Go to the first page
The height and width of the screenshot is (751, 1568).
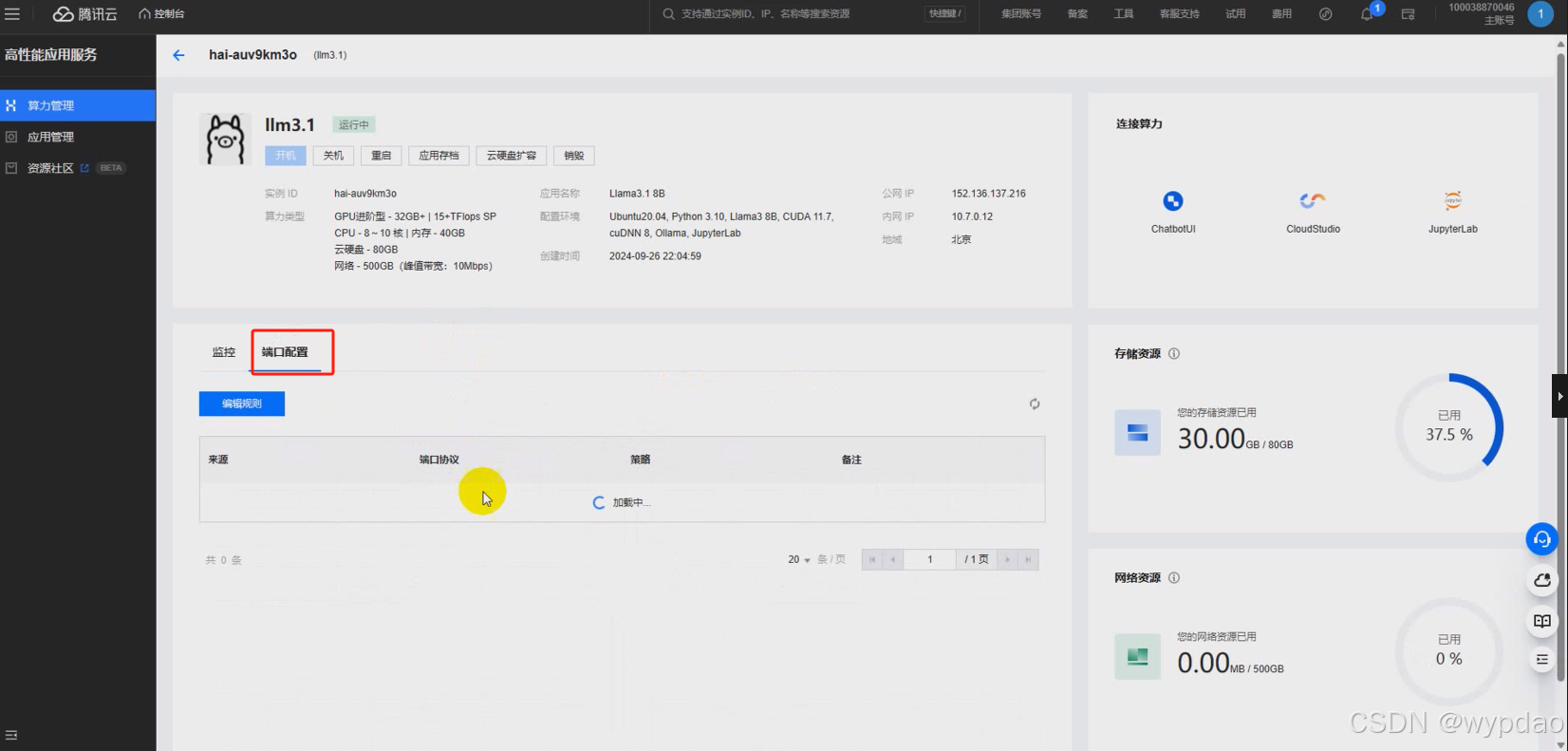(x=872, y=560)
